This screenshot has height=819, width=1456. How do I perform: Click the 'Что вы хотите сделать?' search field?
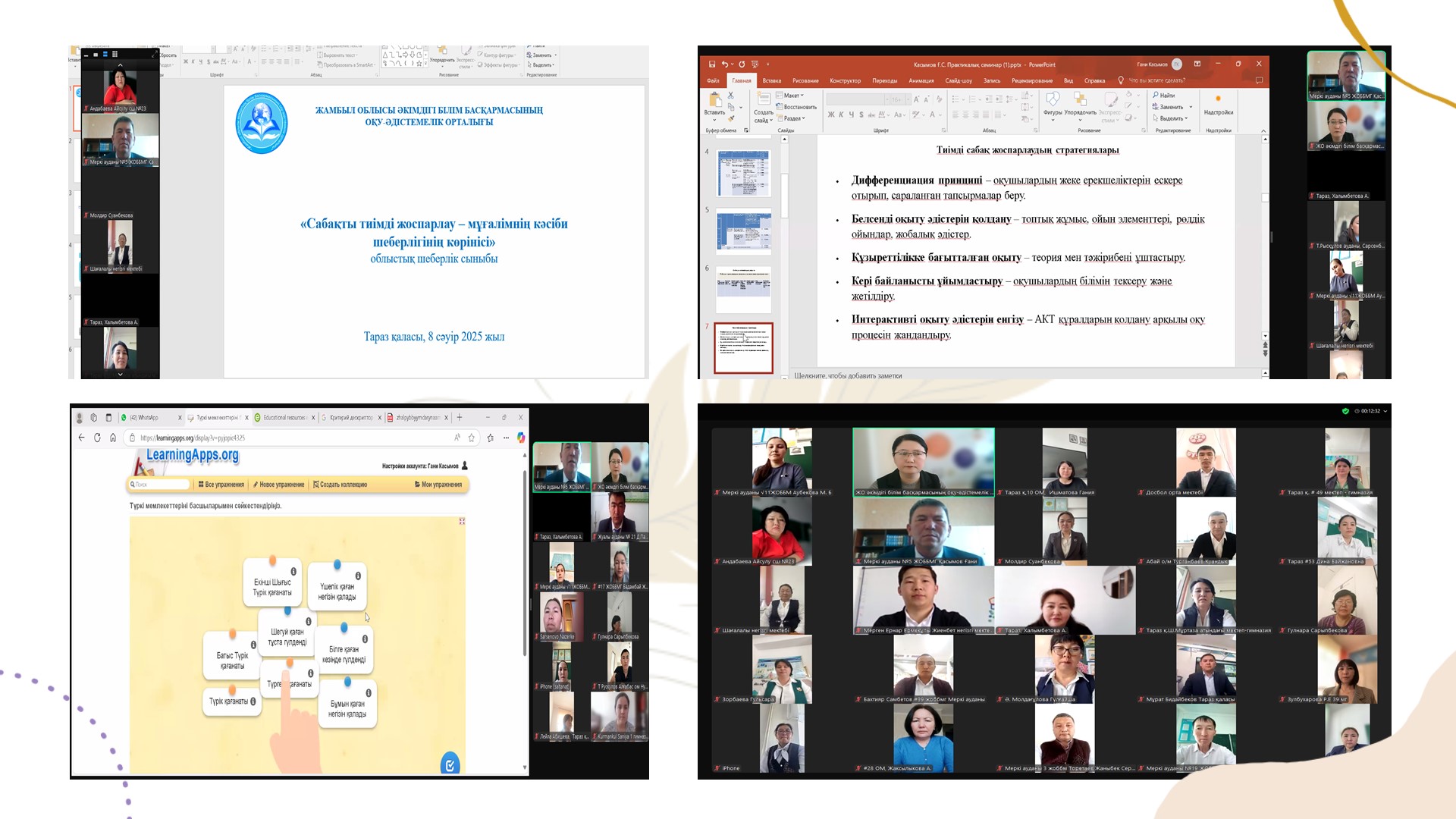point(1151,80)
